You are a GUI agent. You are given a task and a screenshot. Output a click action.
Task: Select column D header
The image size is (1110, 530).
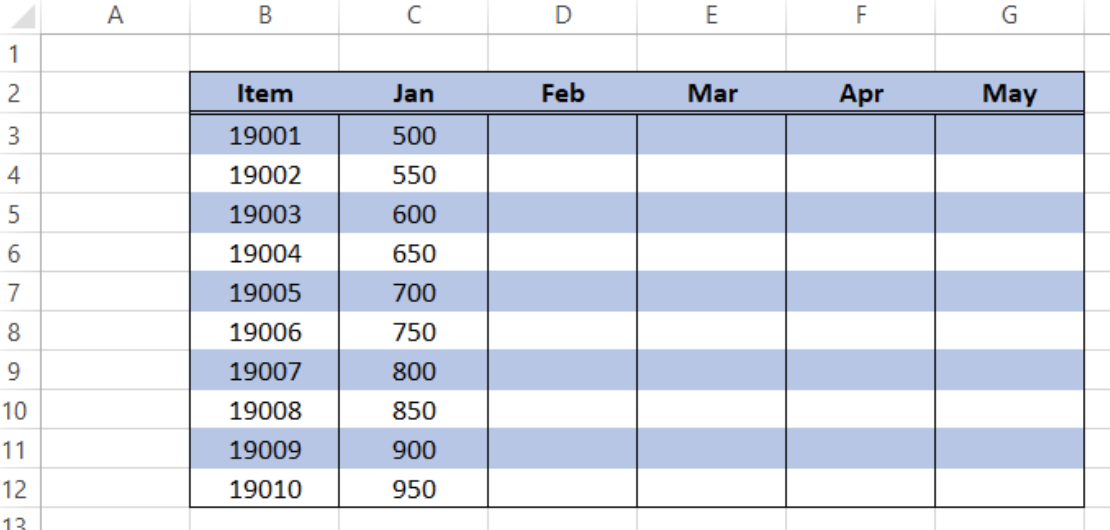[x=562, y=16]
